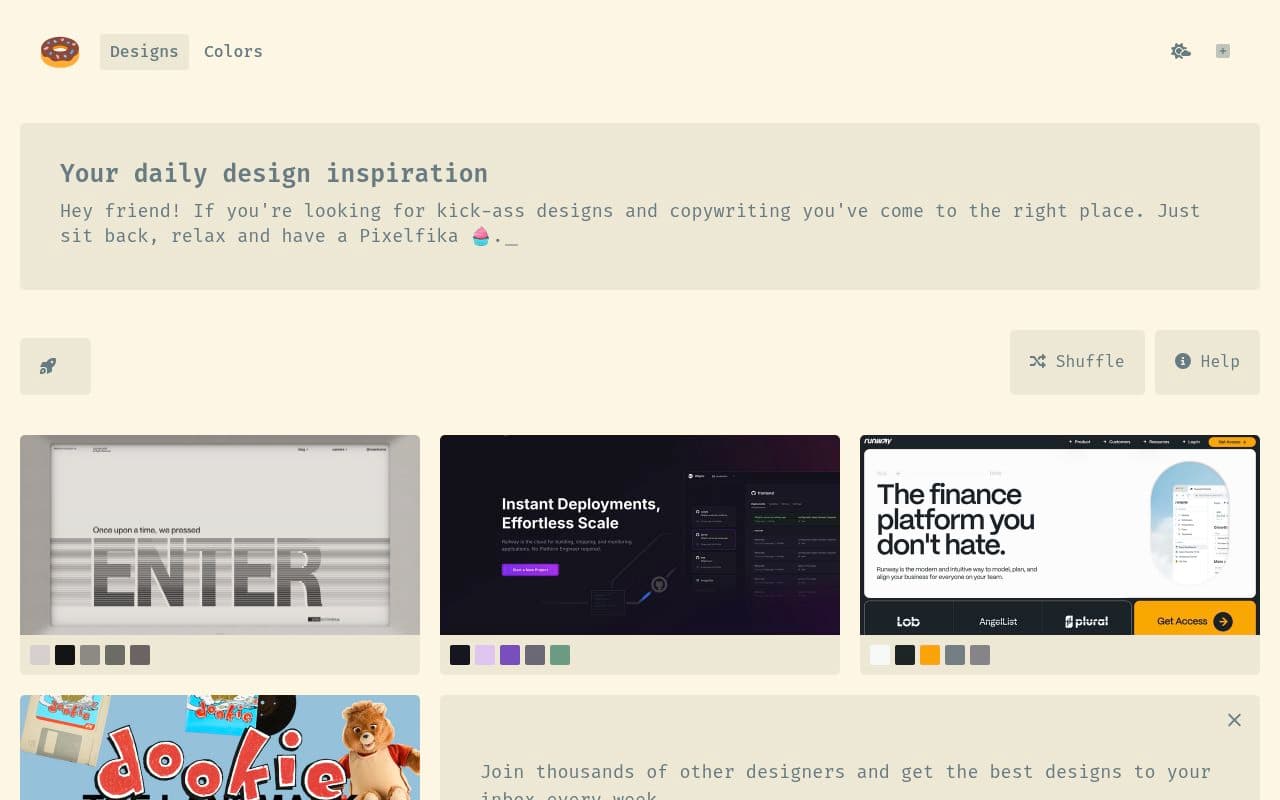Open the Product dropdown in Runway's navbar
Viewport: 1280px width, 800px height.
(1080, 441)
